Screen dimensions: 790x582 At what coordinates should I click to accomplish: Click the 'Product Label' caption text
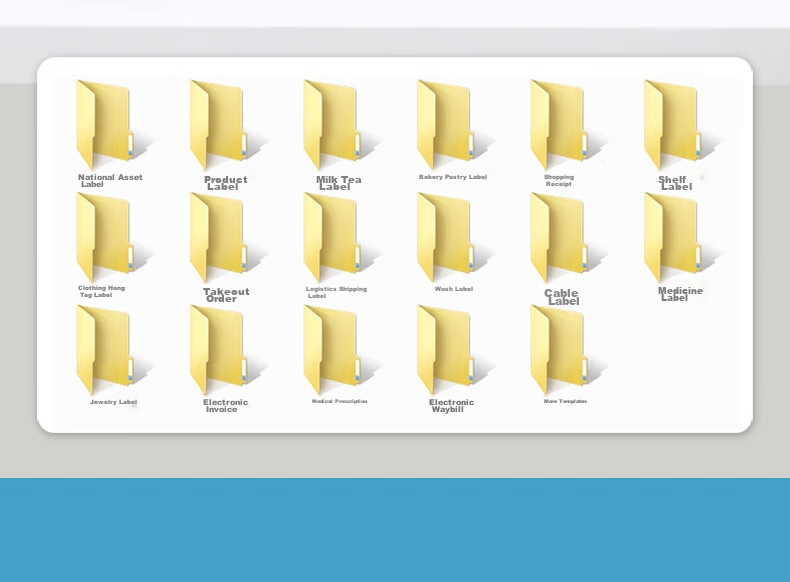tap(225, 183)
